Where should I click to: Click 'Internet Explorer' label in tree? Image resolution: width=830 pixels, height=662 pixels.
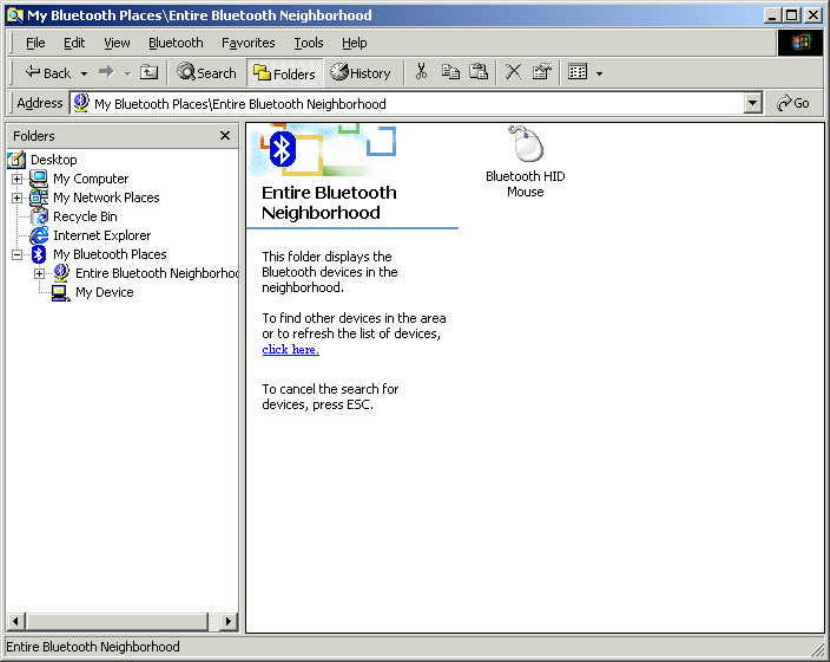[x=102, y=235]
